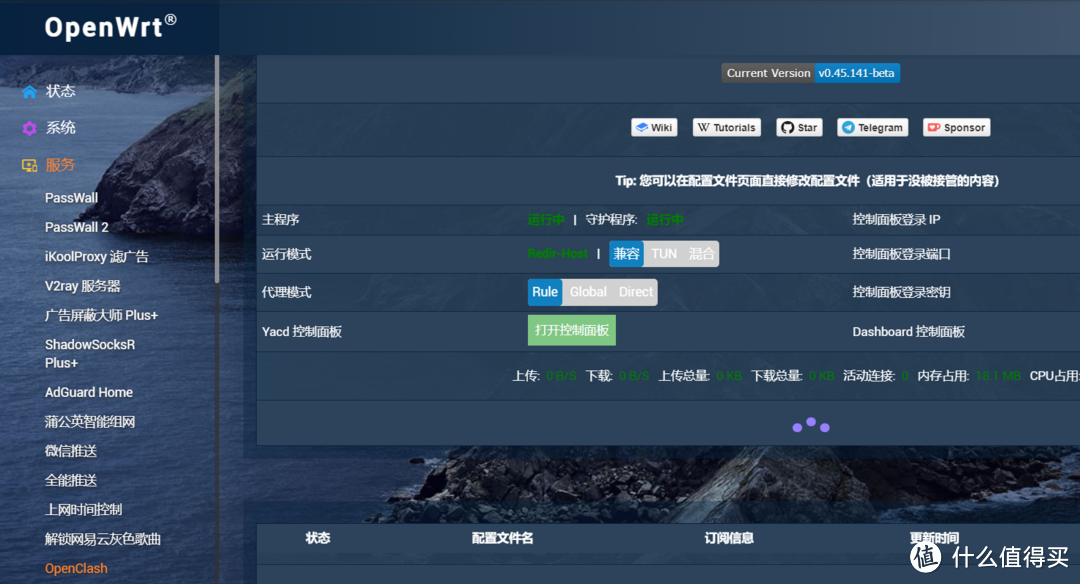1080x584 pixels.
Task: Open AdGuard Home page
Action: click(89, 393)
